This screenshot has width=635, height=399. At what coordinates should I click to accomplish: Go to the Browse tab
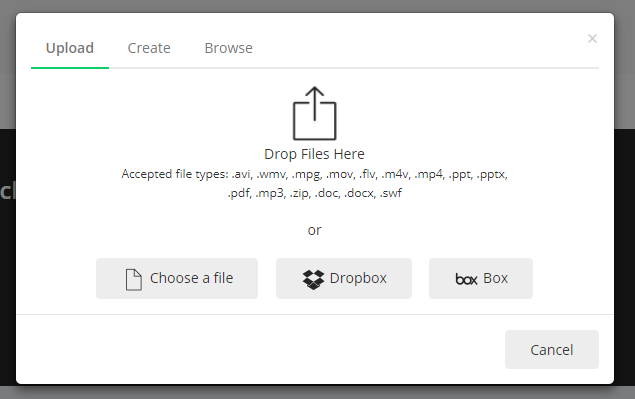(x=228, y=48)
